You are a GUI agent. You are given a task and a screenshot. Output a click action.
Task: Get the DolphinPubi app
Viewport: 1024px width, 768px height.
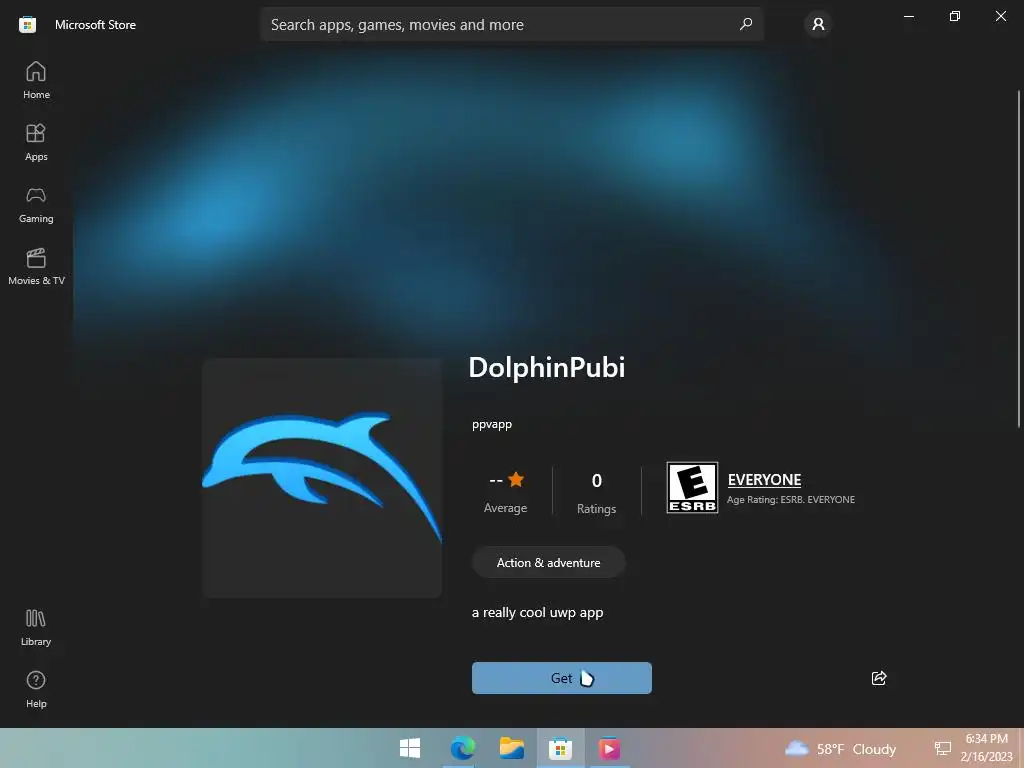click(x=562, y=678)
